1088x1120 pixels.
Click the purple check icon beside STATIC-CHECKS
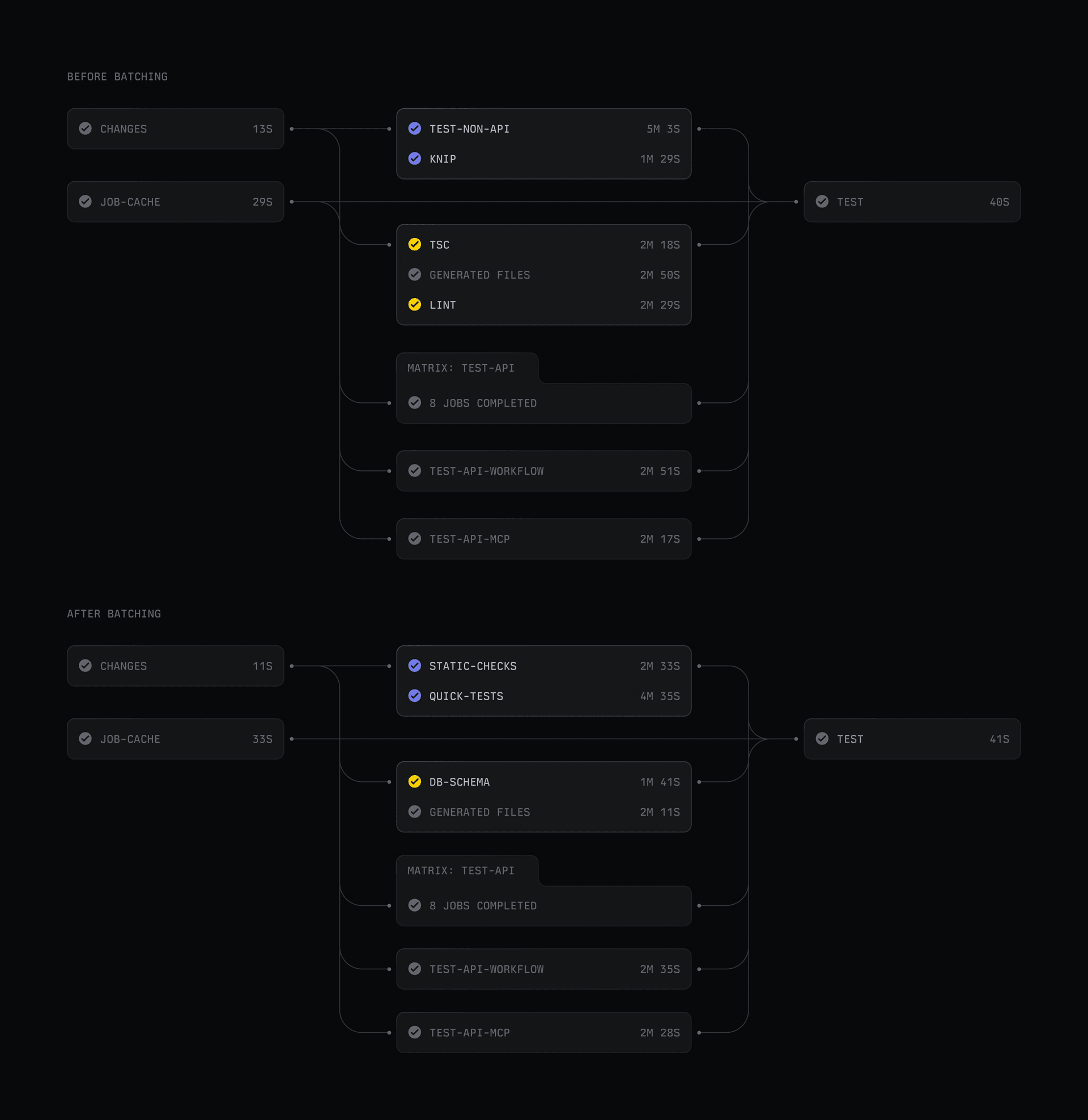tap(414, 666)
